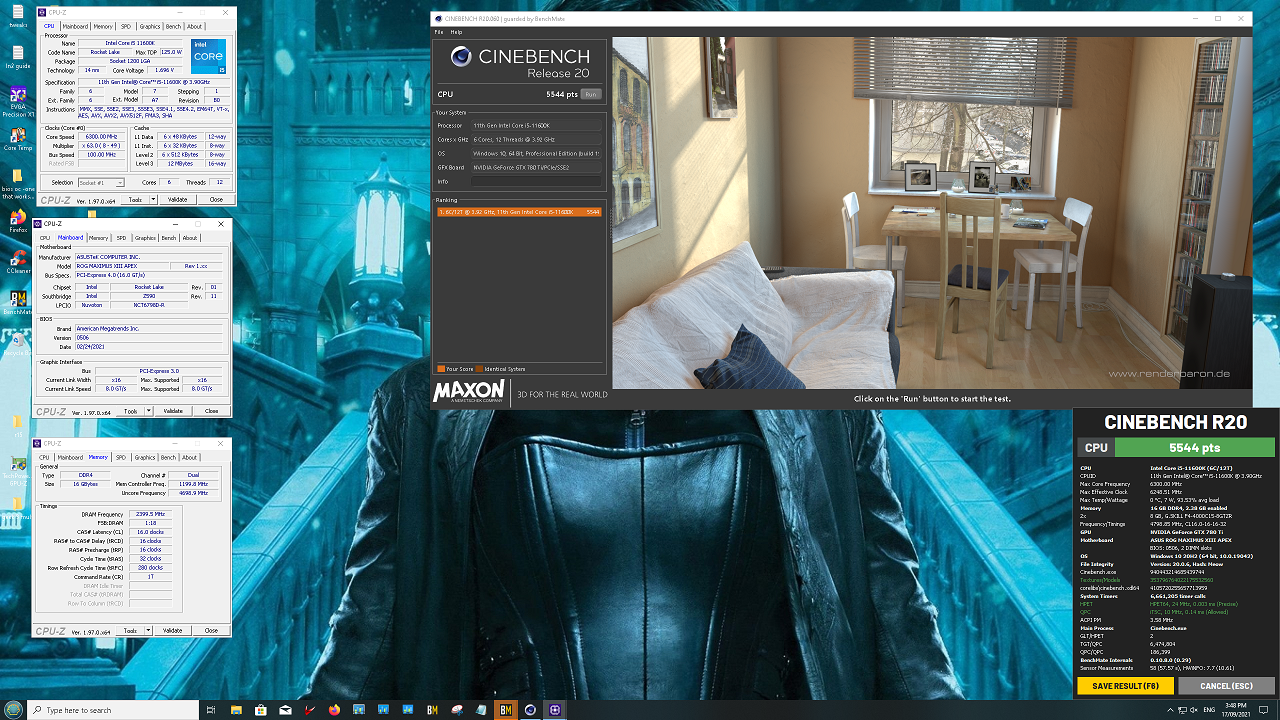
Task: Switch to Mainboard tab in top CPU-Z window
Action: coord(76,26)
